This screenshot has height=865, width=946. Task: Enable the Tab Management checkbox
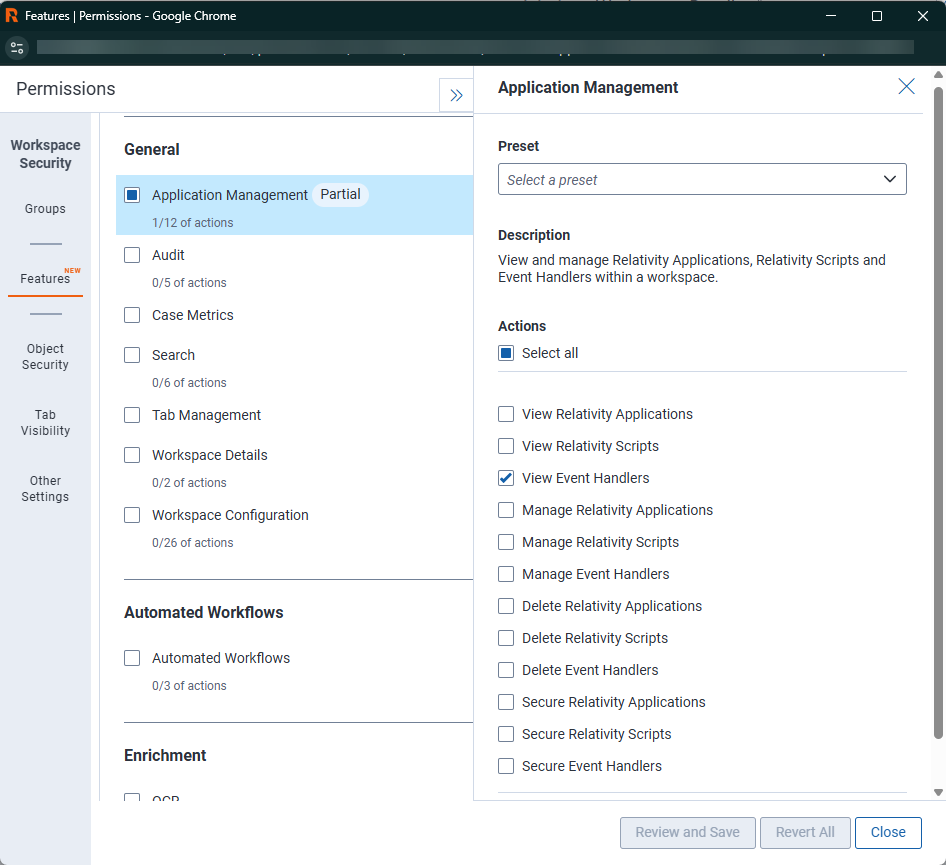point(132,415)
